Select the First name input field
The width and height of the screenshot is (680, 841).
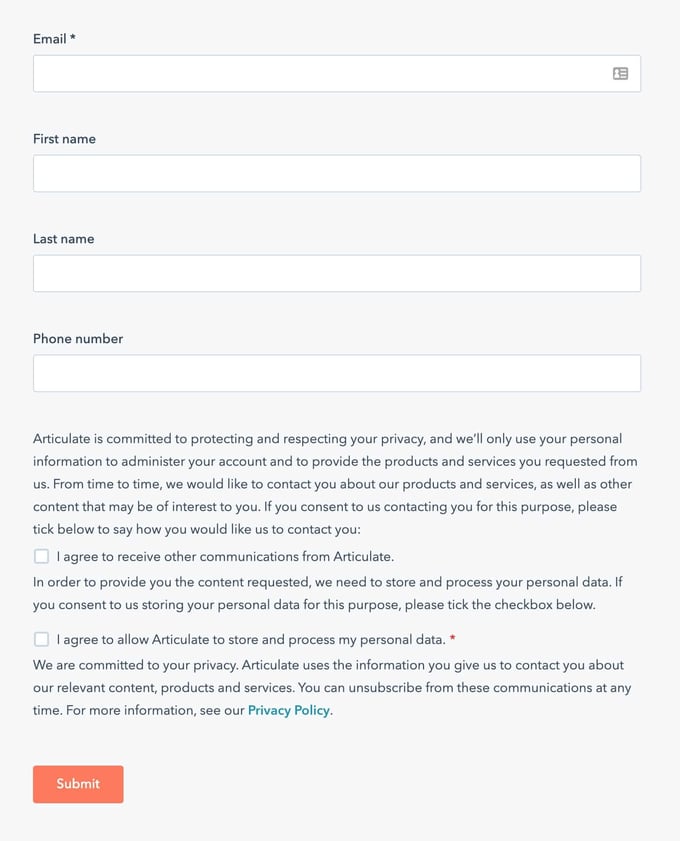click(x=300, y=173)
